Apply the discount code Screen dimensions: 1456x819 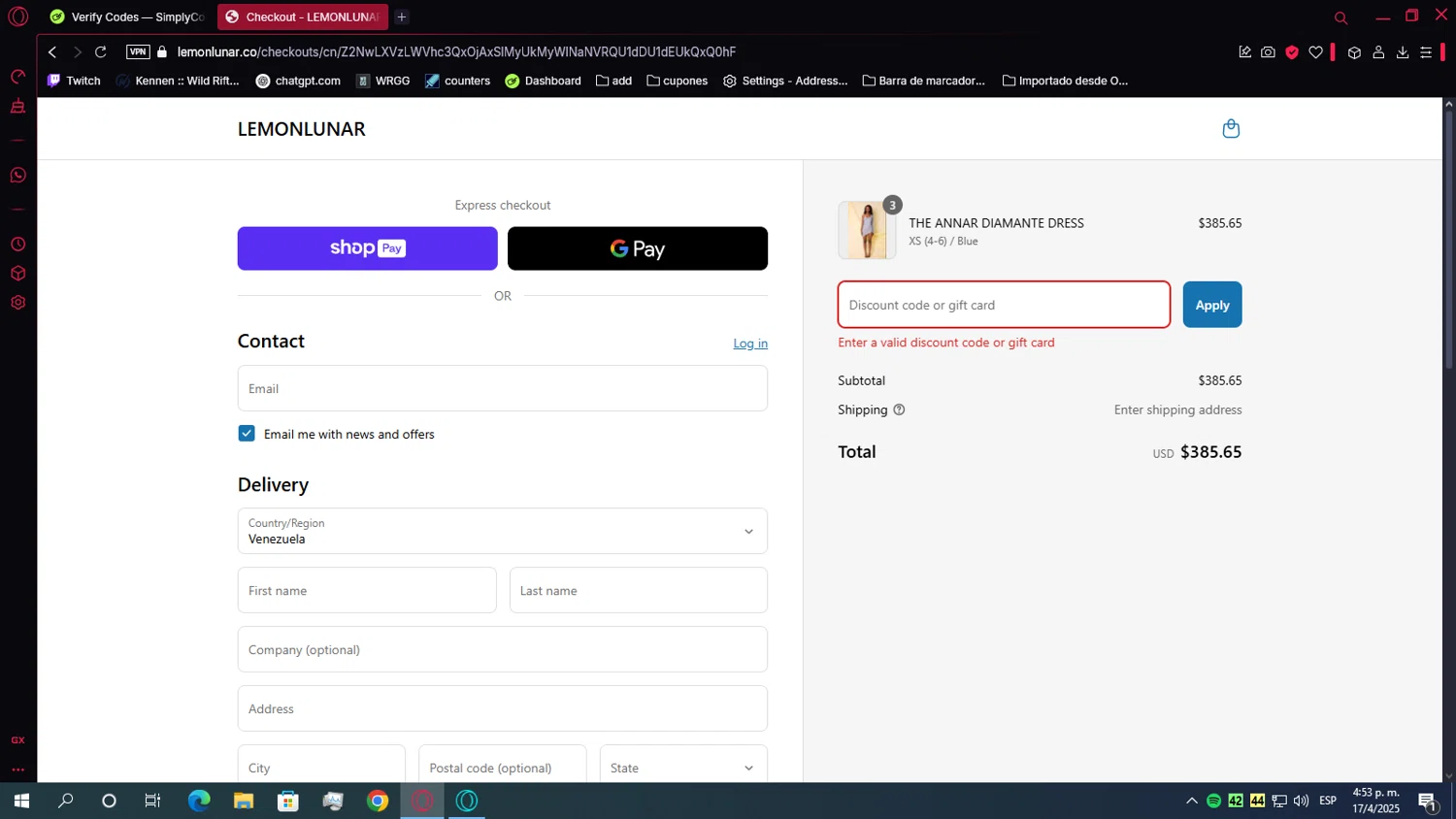pos(1212,305)
